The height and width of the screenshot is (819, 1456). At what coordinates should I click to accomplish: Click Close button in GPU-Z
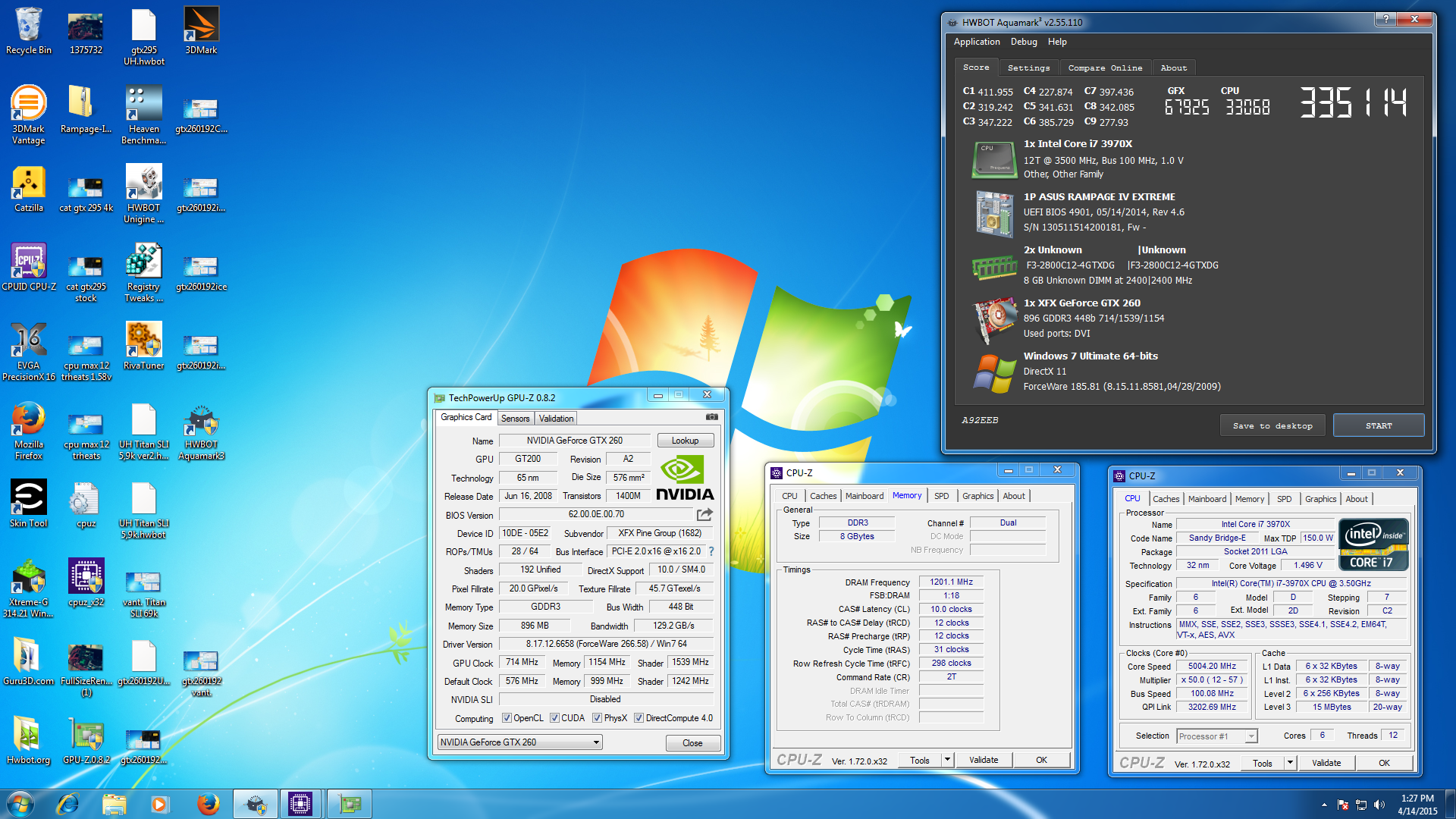coord(692,743)
